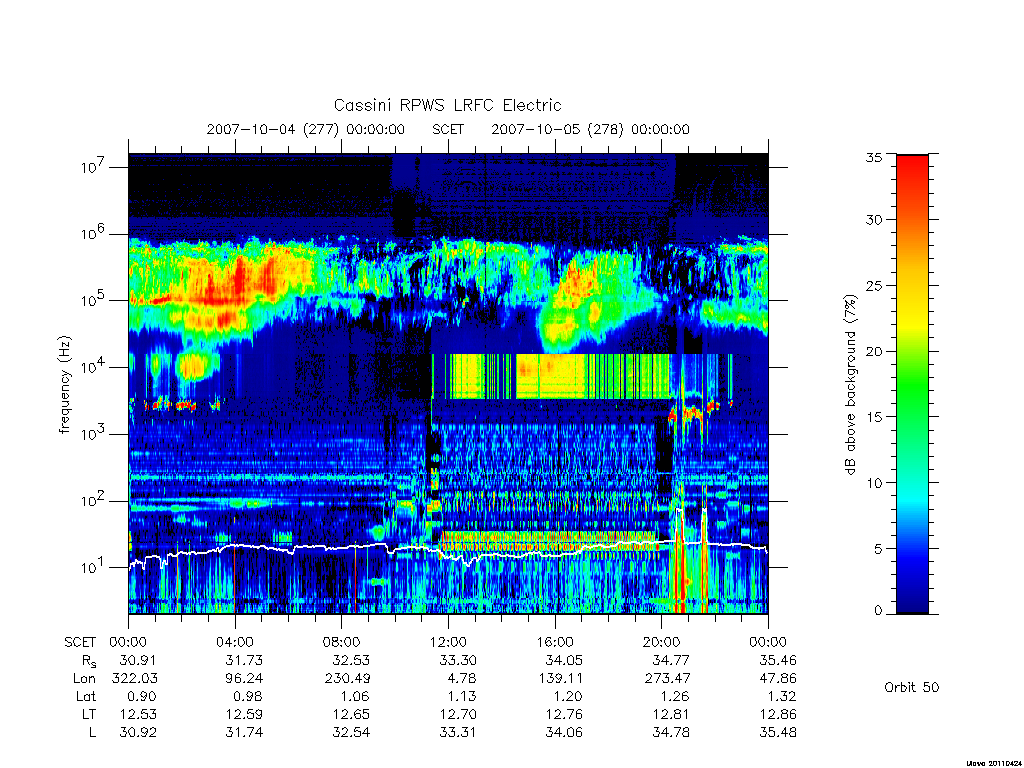Click the Rs value '33.30'

point(458,660)
